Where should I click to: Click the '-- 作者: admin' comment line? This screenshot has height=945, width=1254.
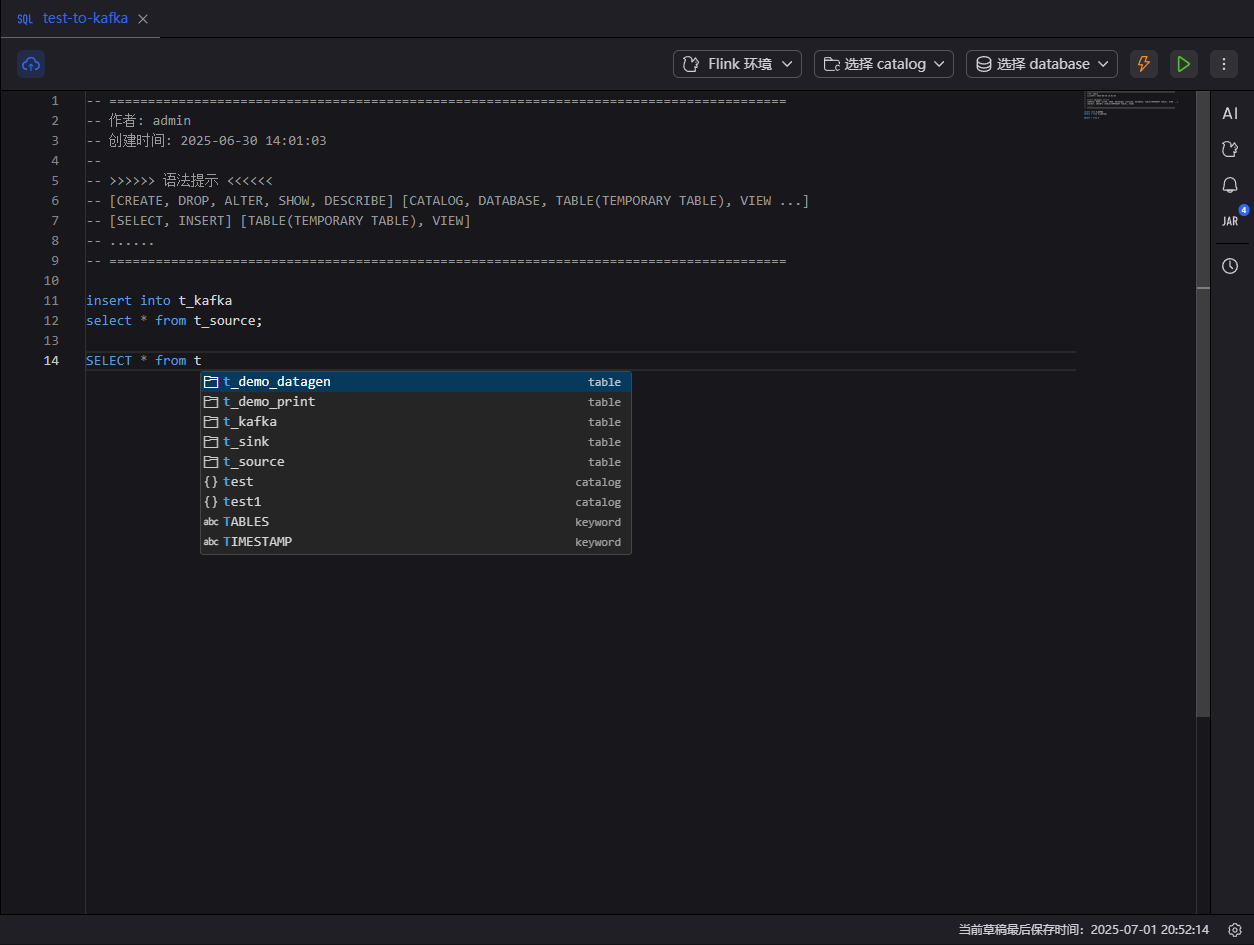138,120
